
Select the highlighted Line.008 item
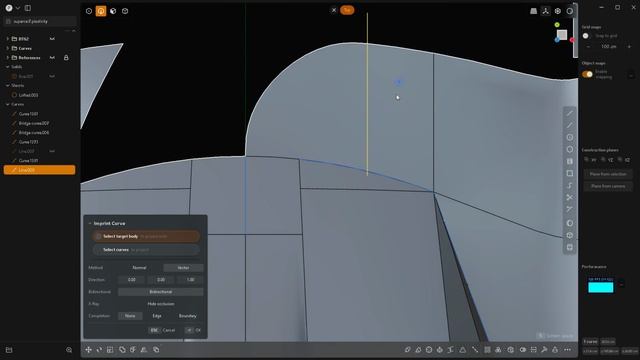[39, 170]
